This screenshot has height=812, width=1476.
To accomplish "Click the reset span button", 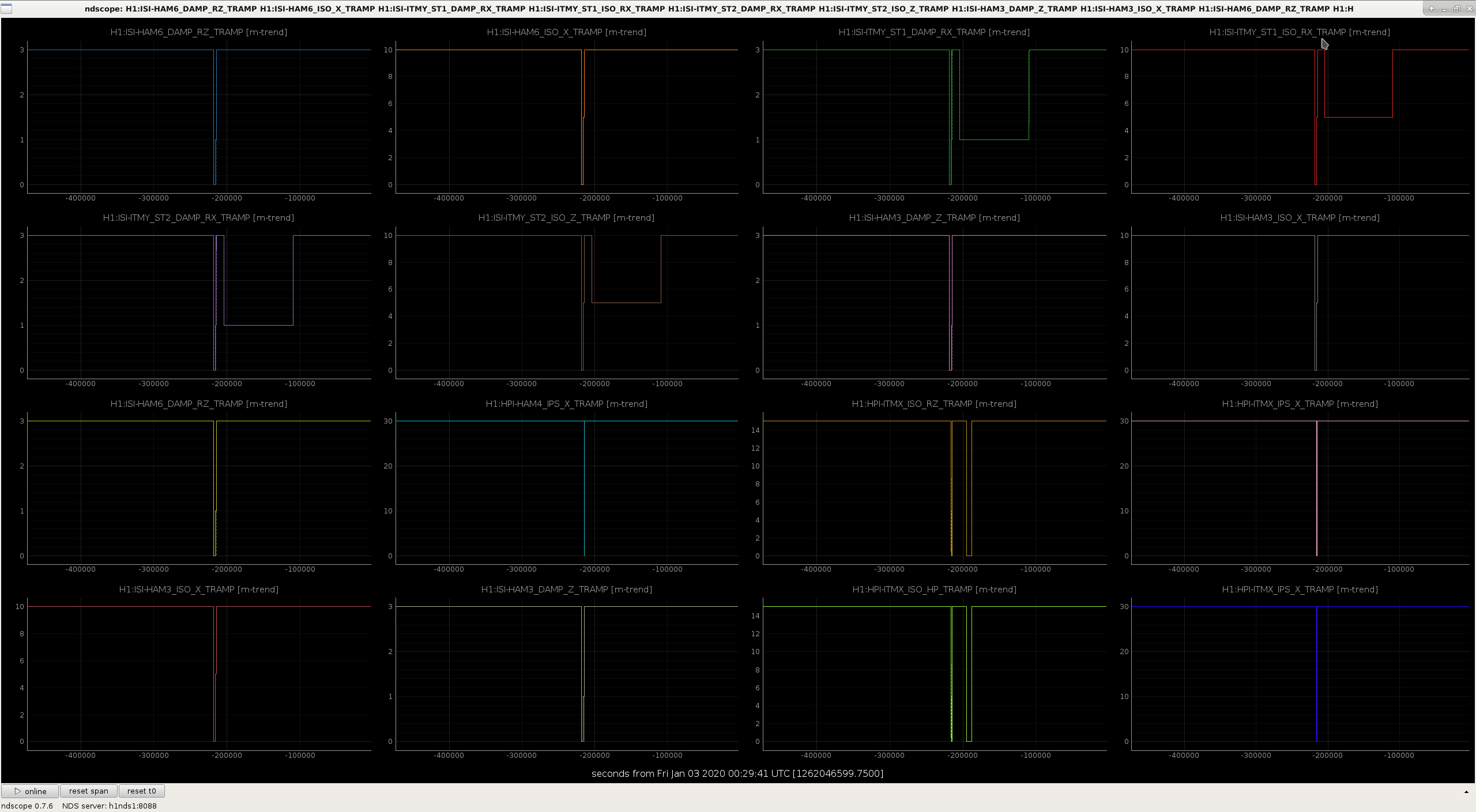I will click(x=88, y=791).
